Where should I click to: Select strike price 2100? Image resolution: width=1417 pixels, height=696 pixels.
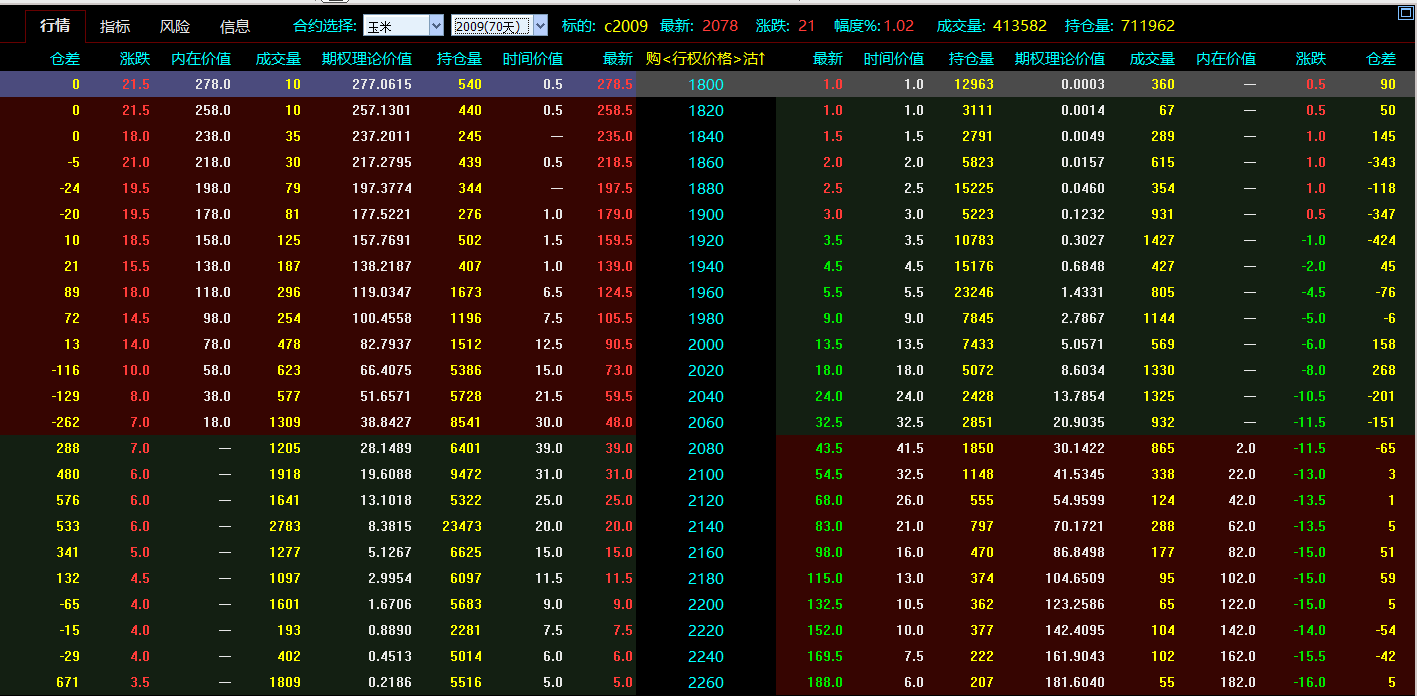706,474
